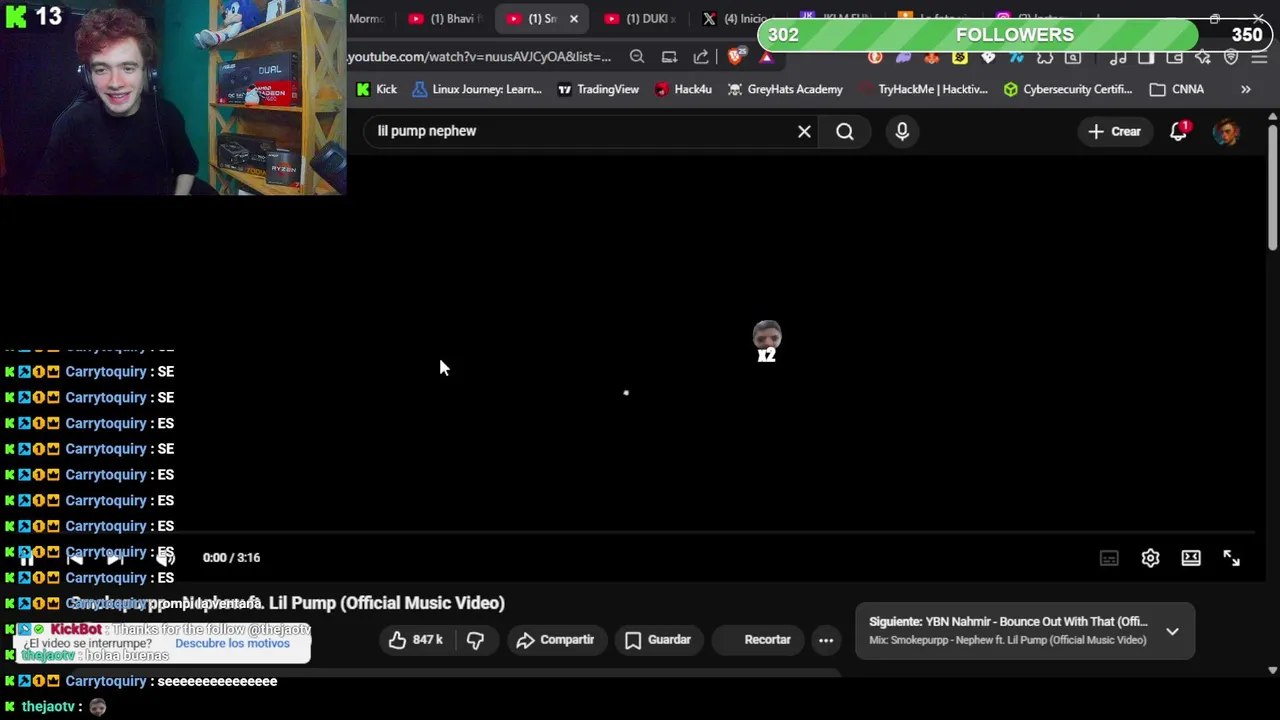The width and height of the screenshot is (1280, 720).
Task: Open Leo AI sparkle icon
Action: click(1203, 57)
